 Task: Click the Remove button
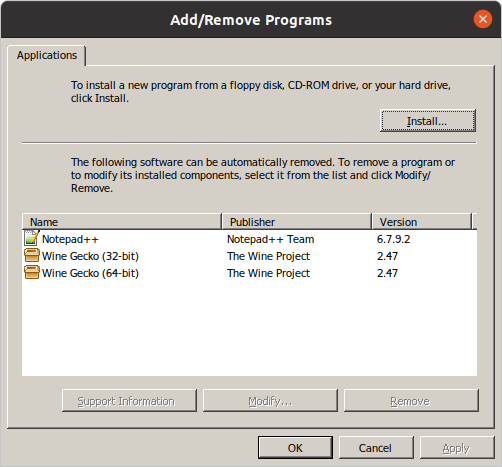(411, 401)
